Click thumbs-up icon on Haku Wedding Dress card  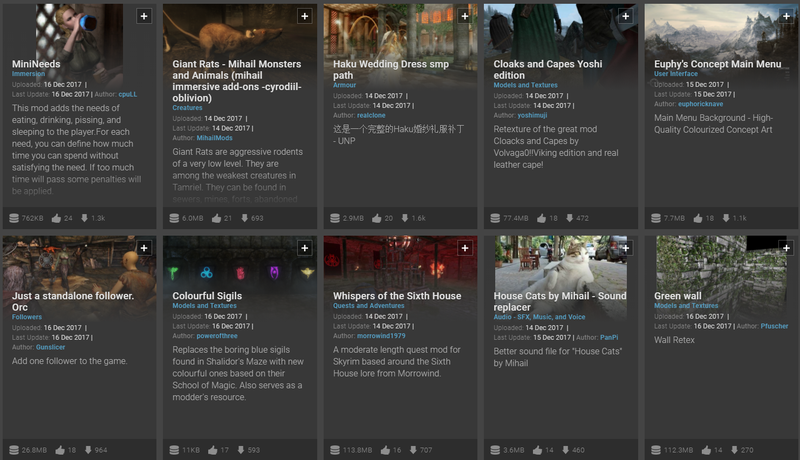coord(377,218)
